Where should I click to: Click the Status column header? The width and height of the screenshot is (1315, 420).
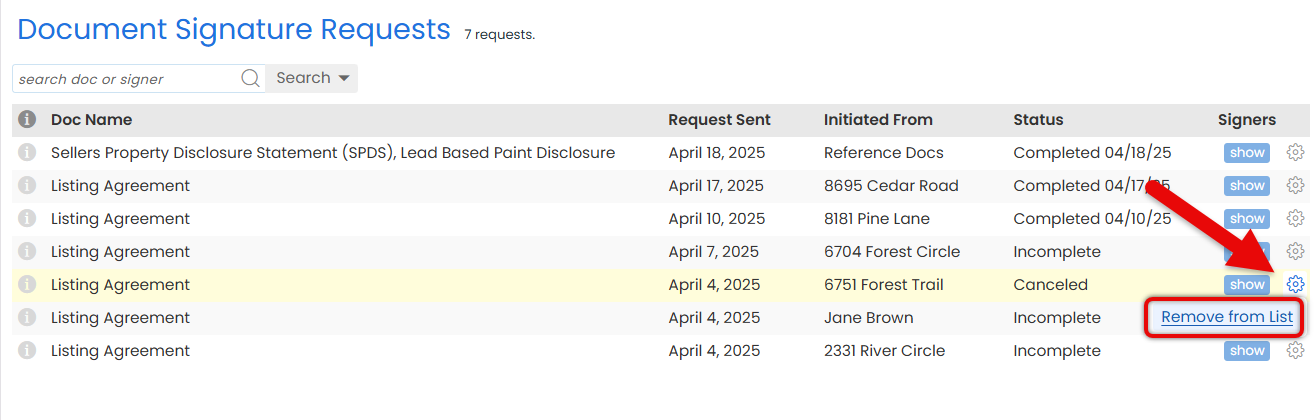pyautogui.click(x=1038, y=120)
